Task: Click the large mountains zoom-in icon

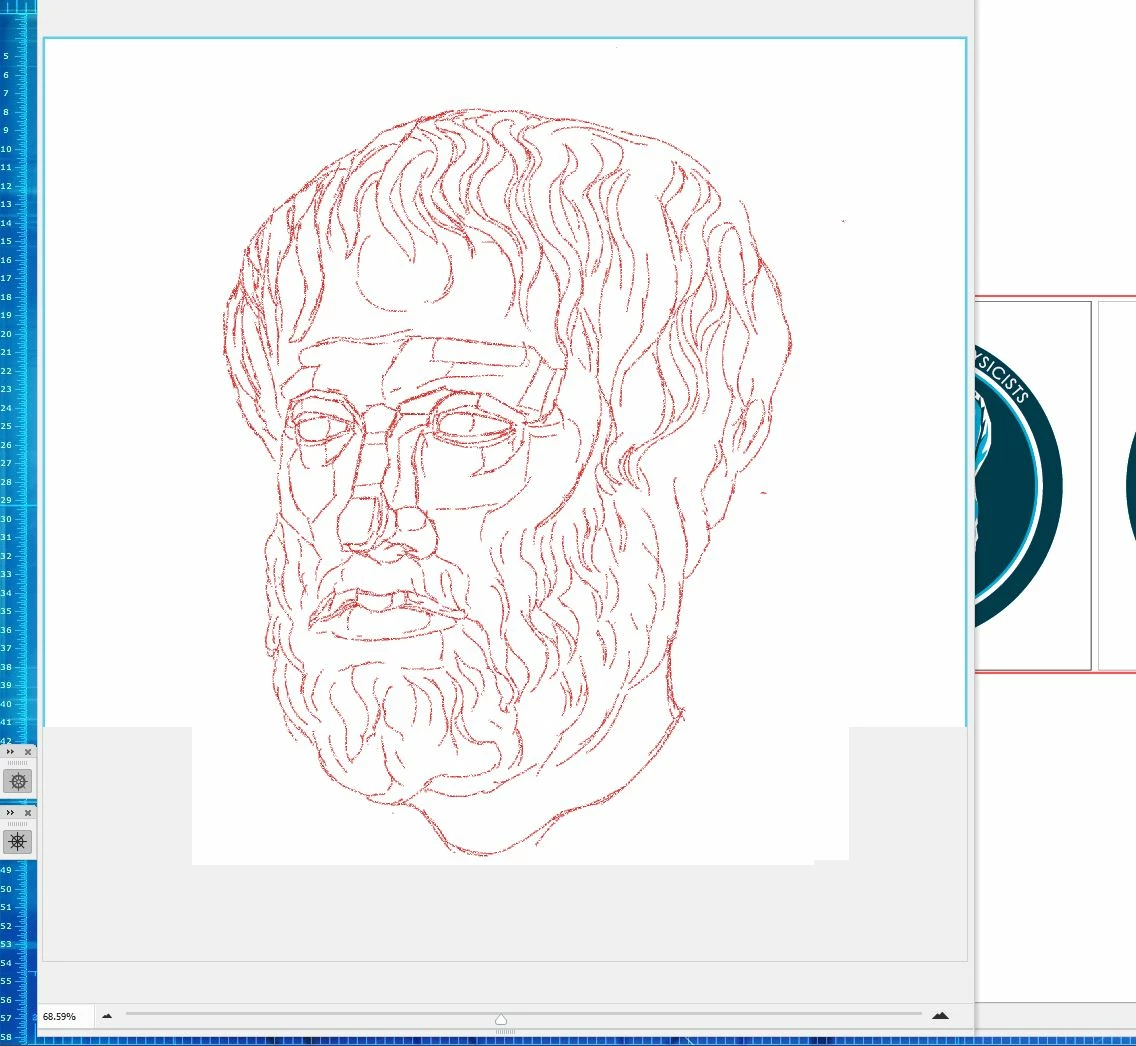Action: click(x=940, y=1016)
